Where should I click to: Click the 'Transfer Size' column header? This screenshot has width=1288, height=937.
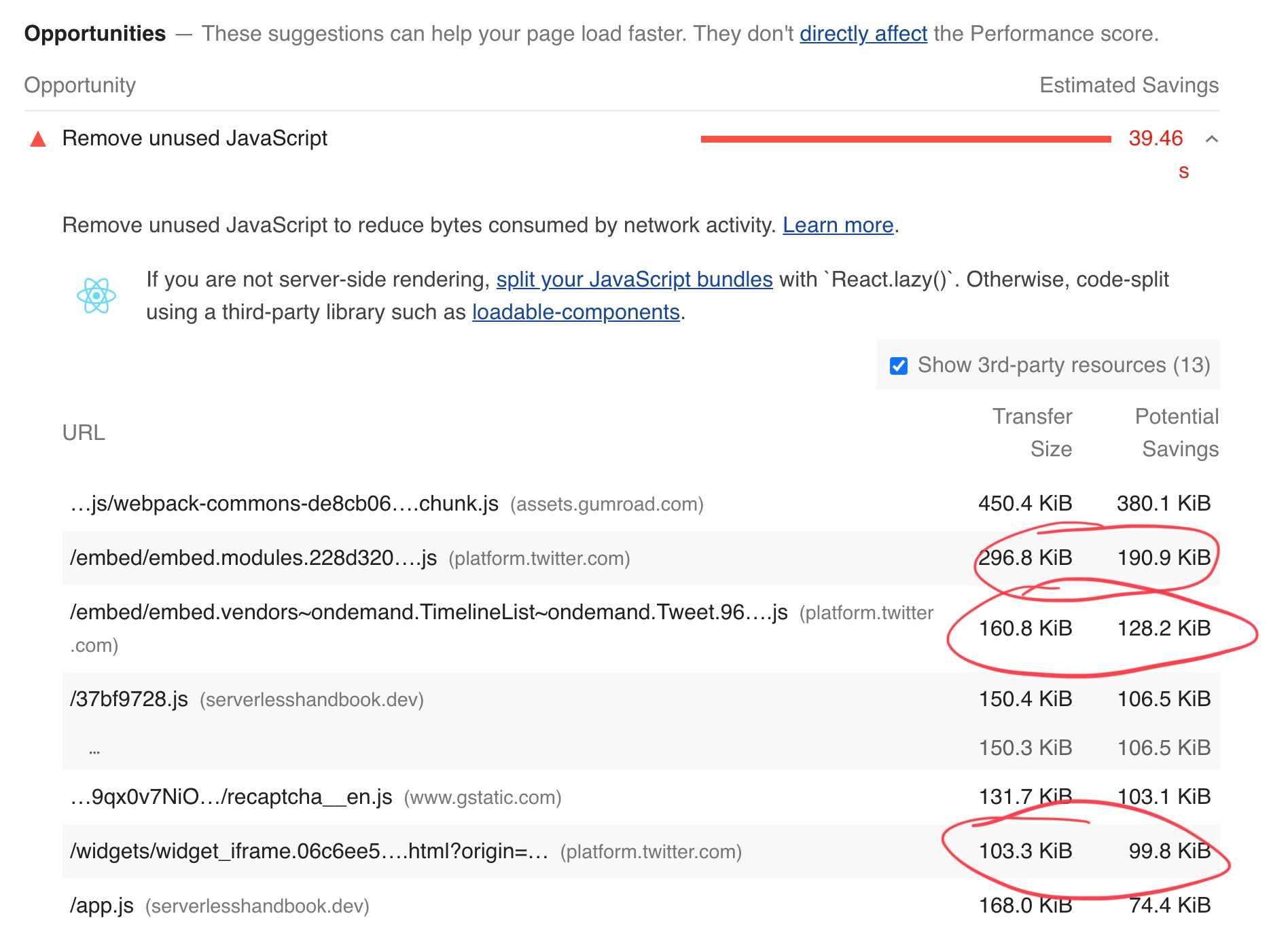coord(1032,433)
